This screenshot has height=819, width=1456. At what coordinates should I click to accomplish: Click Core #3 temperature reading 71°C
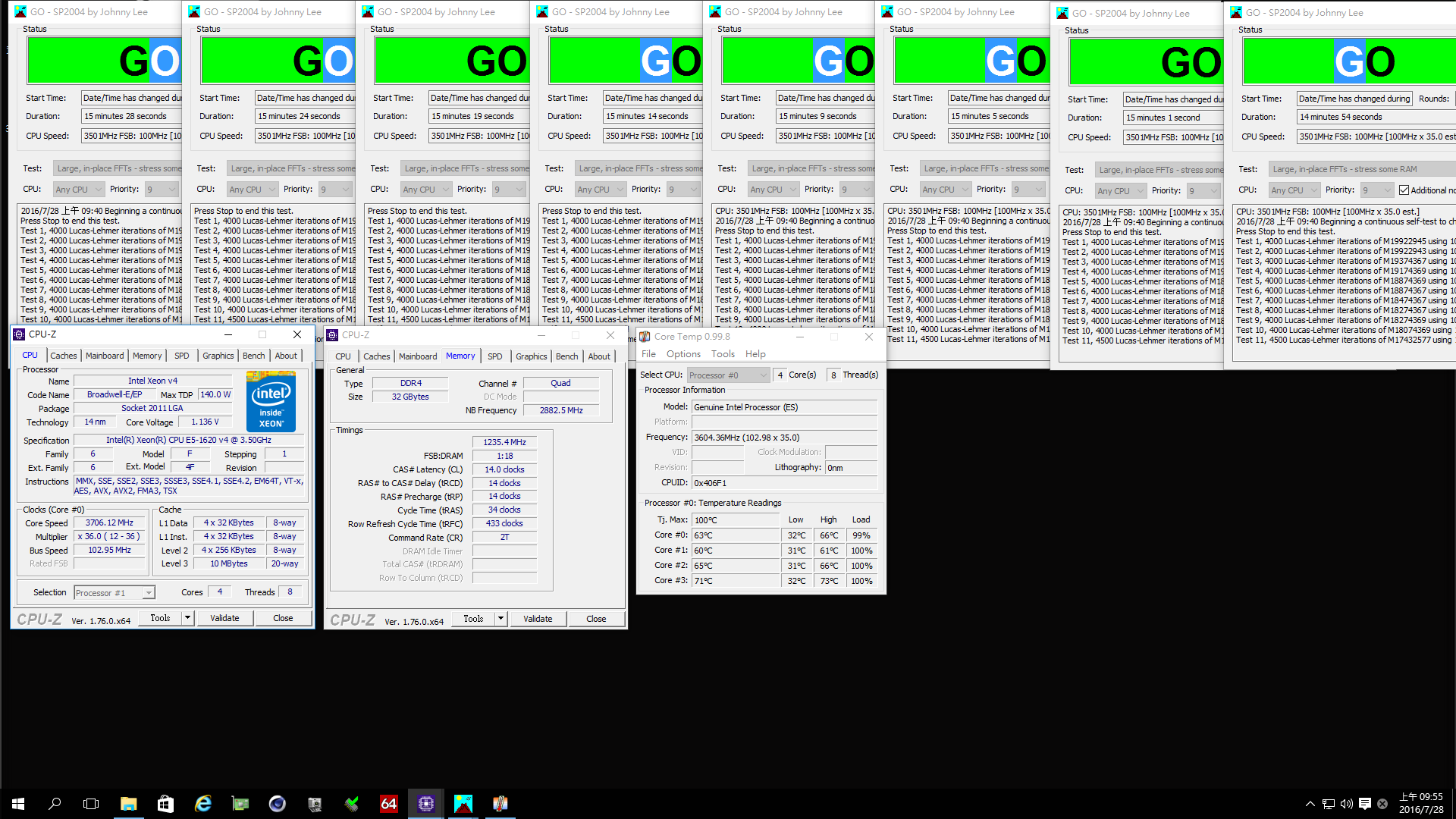736,581
